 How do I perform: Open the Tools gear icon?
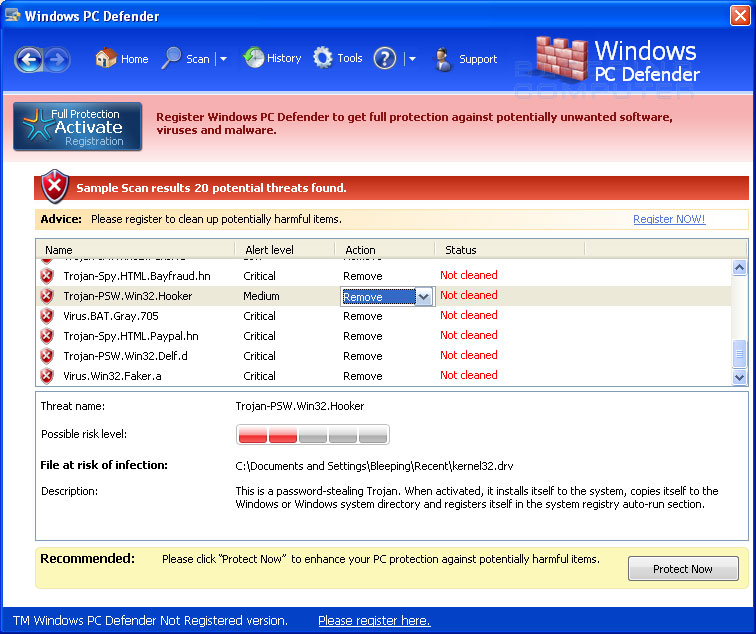pyautogui.click(x=323, y=57)
